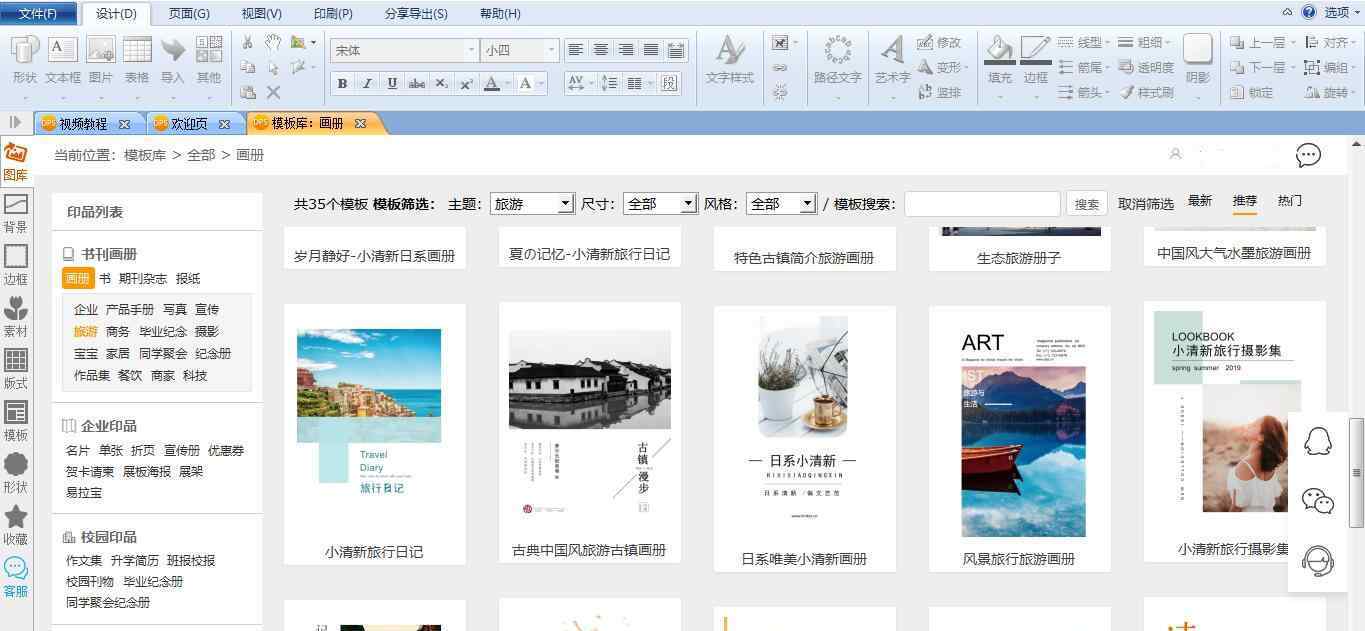The width and height of the screenshot is (1365, 631).
Task: Open 图库 gallery in left sidebar
Action: pos(15,161)
